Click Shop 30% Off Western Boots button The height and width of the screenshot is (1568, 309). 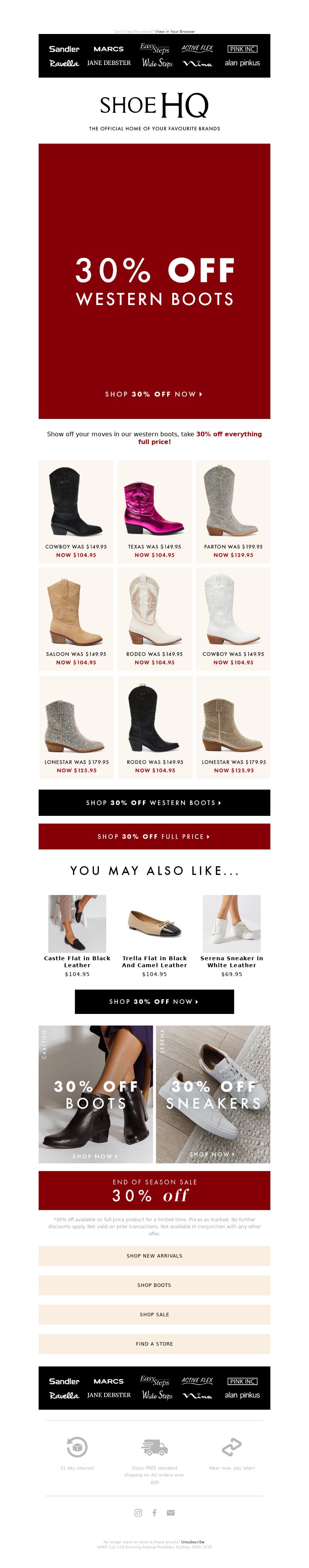pos(154,803)
